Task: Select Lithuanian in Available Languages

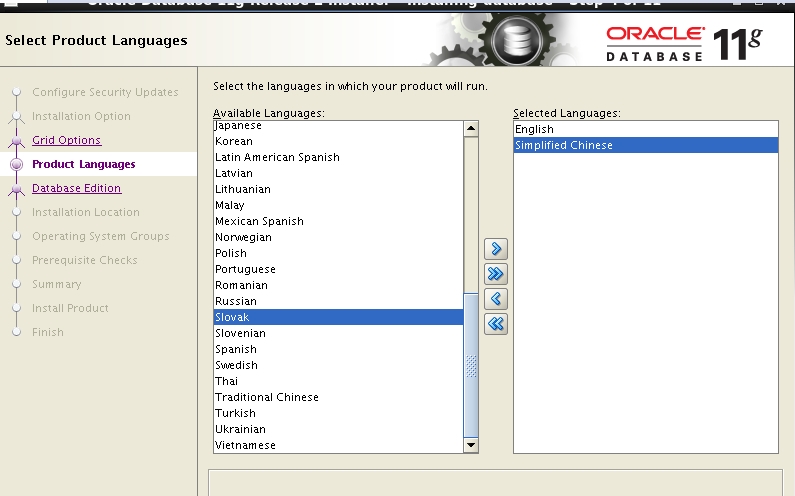Action: [x=338, y=189]
